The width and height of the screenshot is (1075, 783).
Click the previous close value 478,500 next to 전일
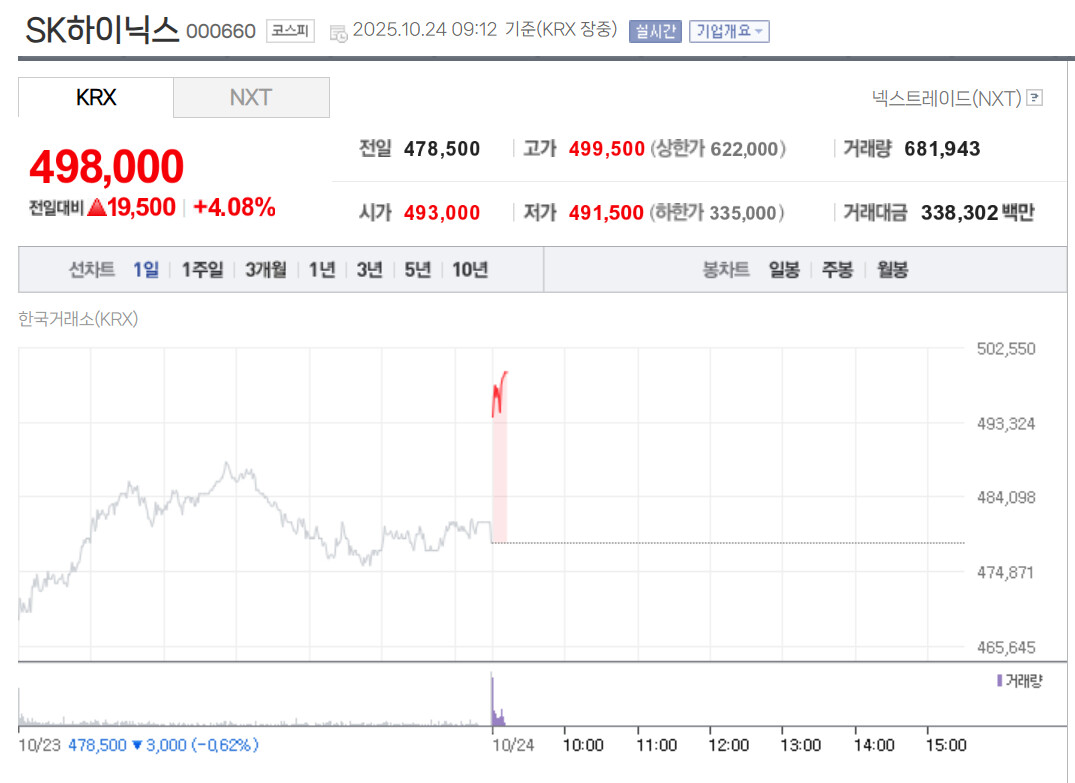tap(442, 149)
